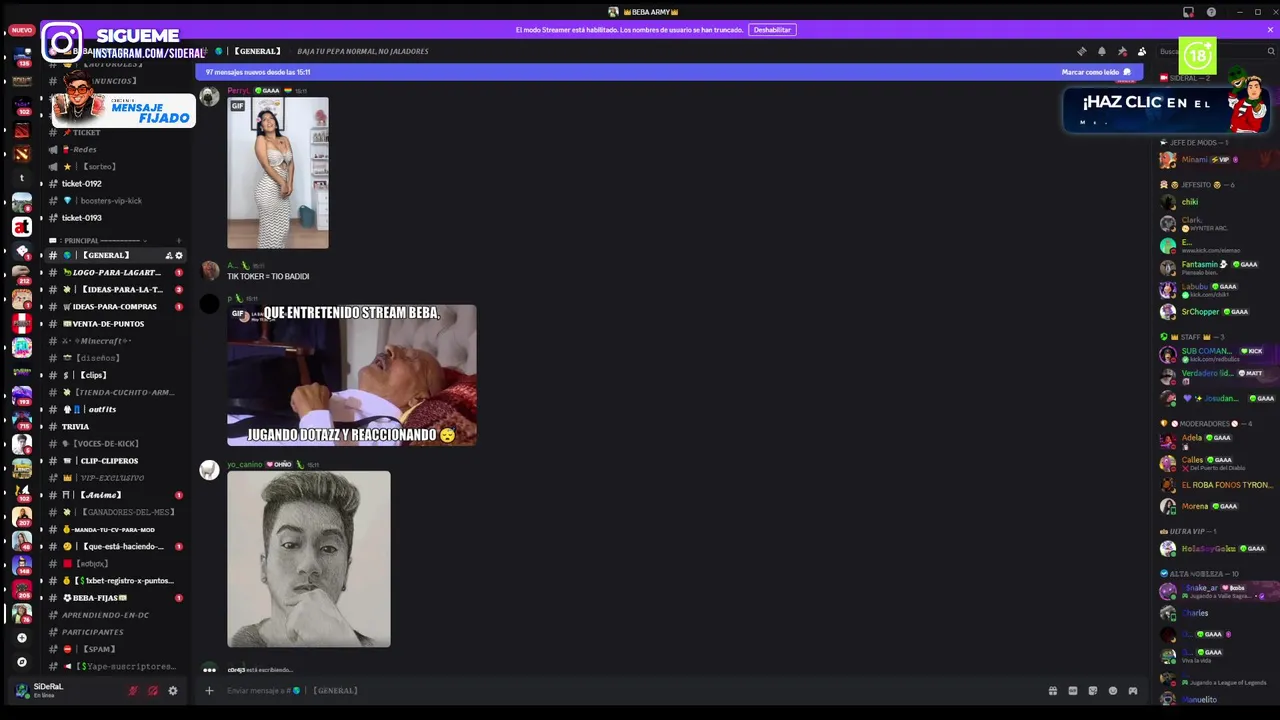Open the TRIVIA channel
1280x720 pixels.
[x=115, y=426]
